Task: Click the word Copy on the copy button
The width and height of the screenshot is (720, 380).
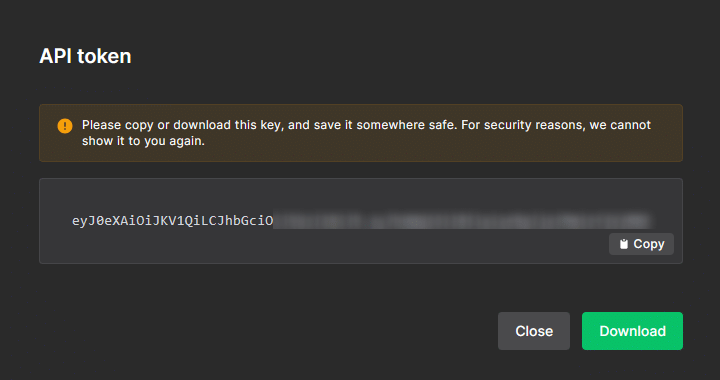Action: (x=649, y=244)
